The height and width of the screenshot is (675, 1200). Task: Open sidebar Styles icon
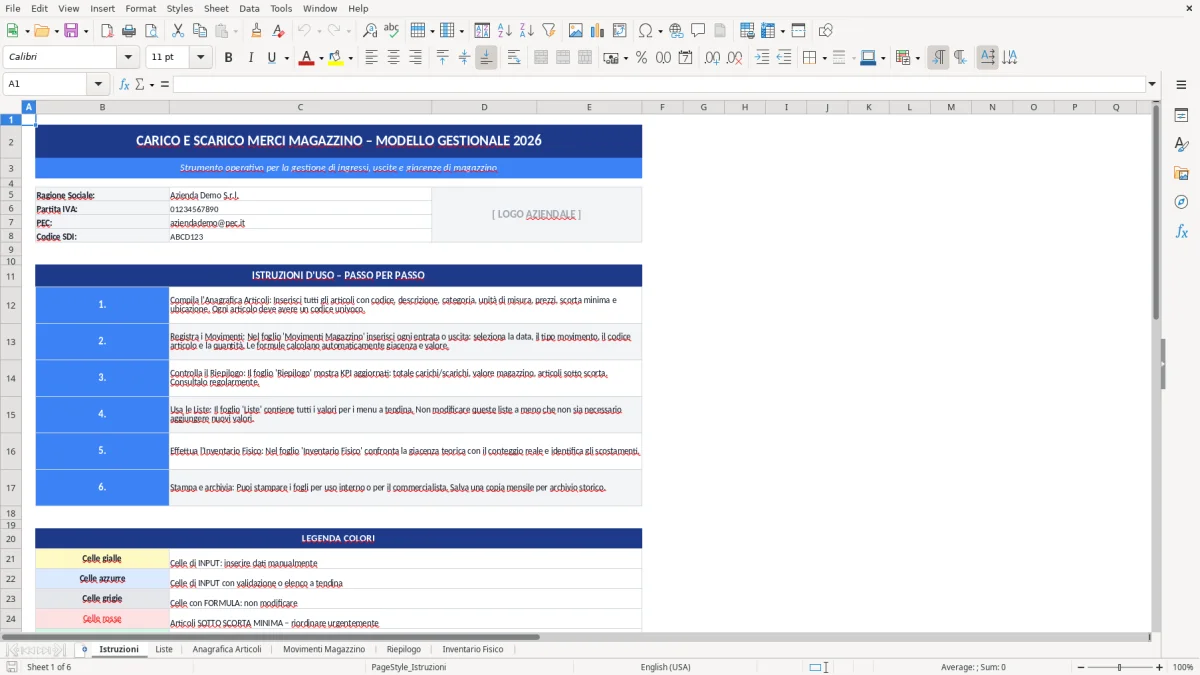coord(1181,144)
